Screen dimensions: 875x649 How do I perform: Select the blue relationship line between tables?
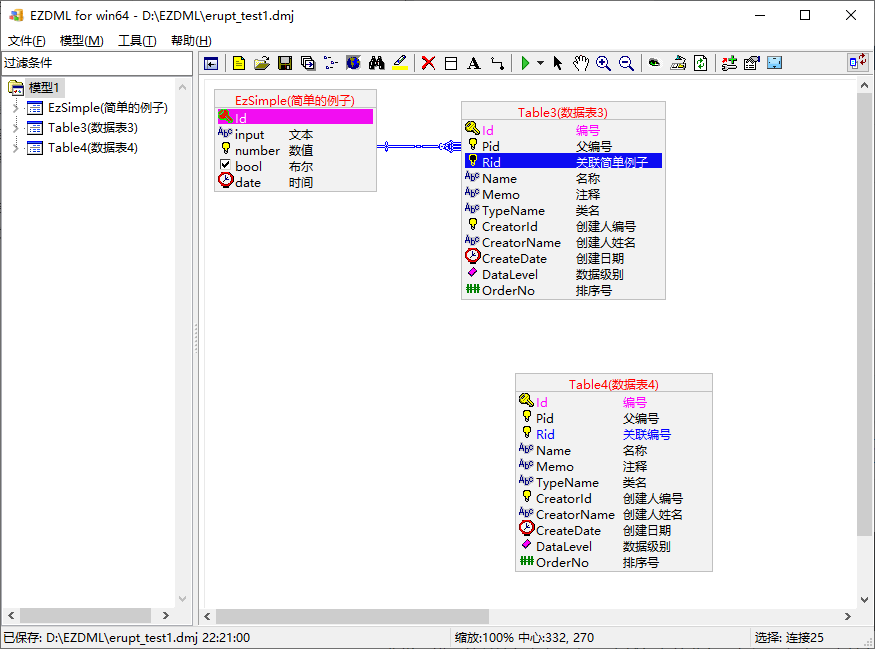pos(419,146)
